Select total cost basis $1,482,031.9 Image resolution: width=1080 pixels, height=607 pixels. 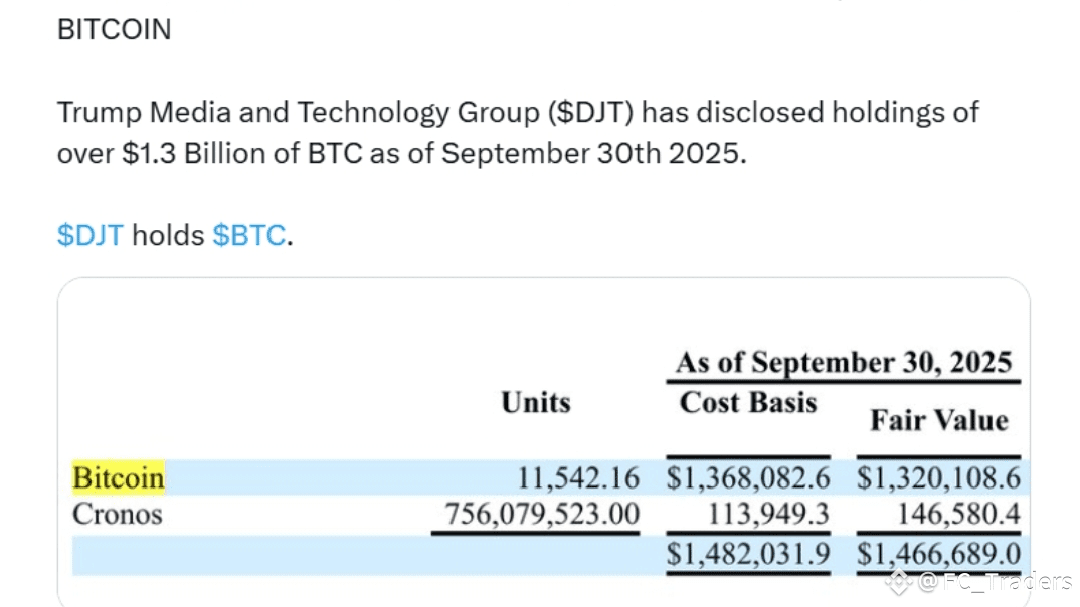pyautogui.click(x=748, y=553)
